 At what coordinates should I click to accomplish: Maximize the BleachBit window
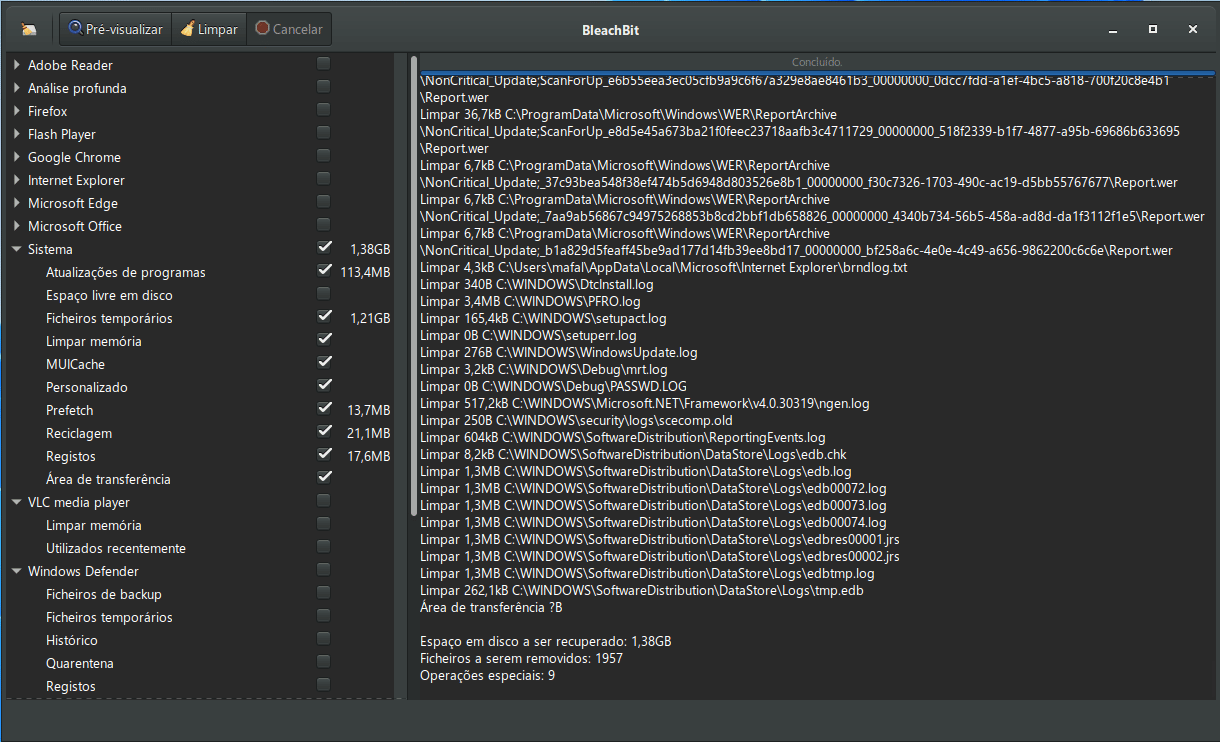1153,30
